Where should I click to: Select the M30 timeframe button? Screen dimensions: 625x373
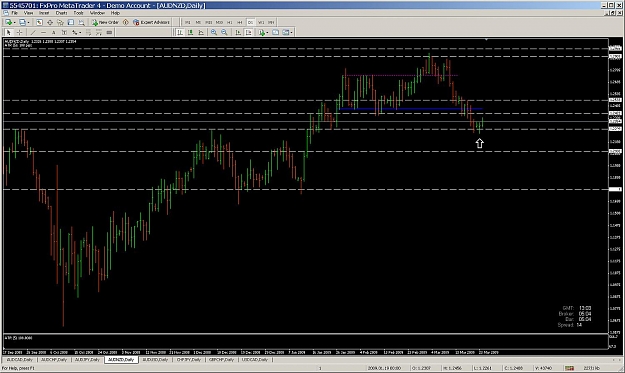[x=219, y=22]
